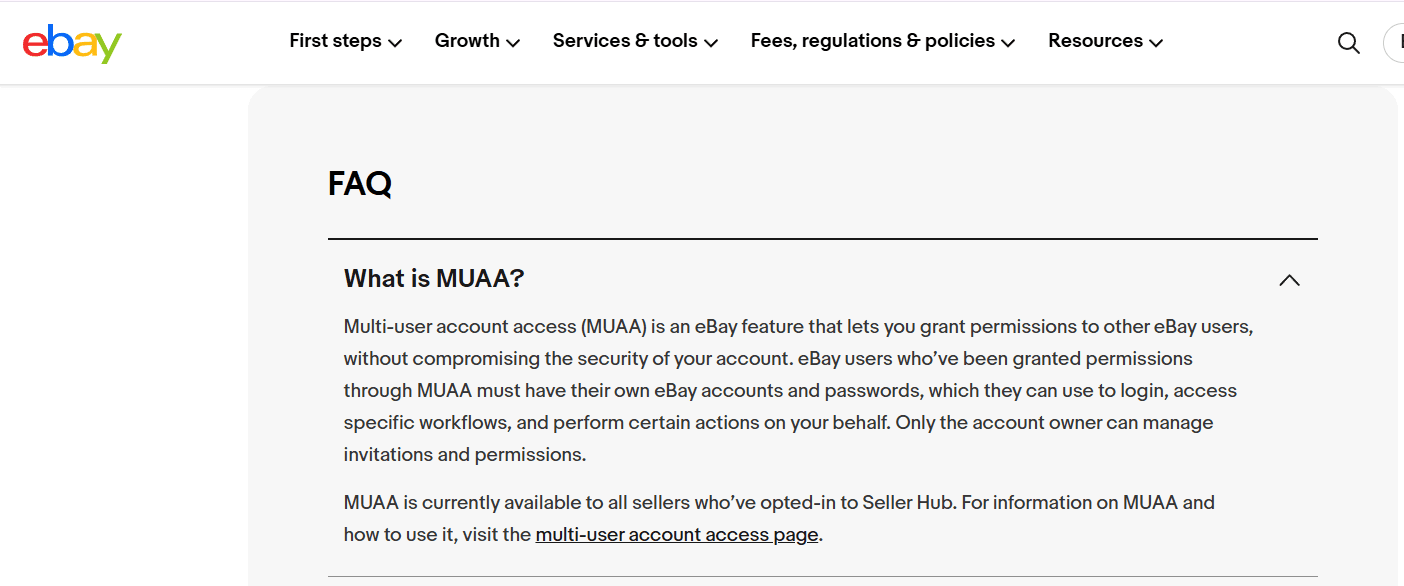
Task: Click the What is MUAA? question title
Action: pos(434,279)
